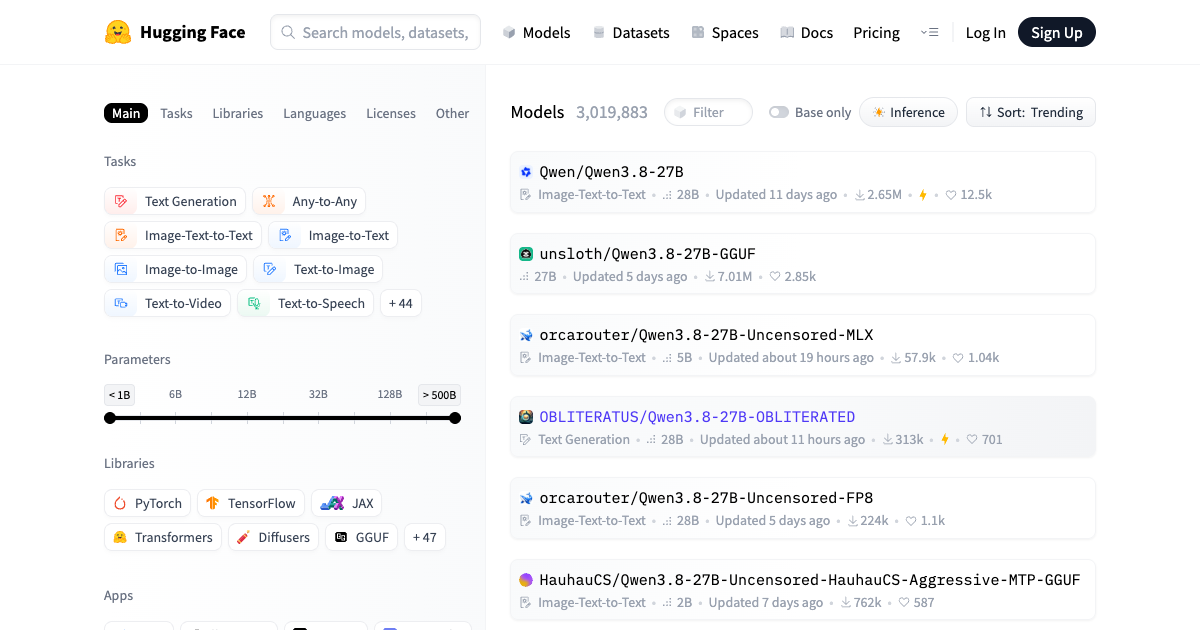This screenshot has height=630, width=1200.
Task: Click the Text Generation task icon
Action: click(x=121, y=201)
